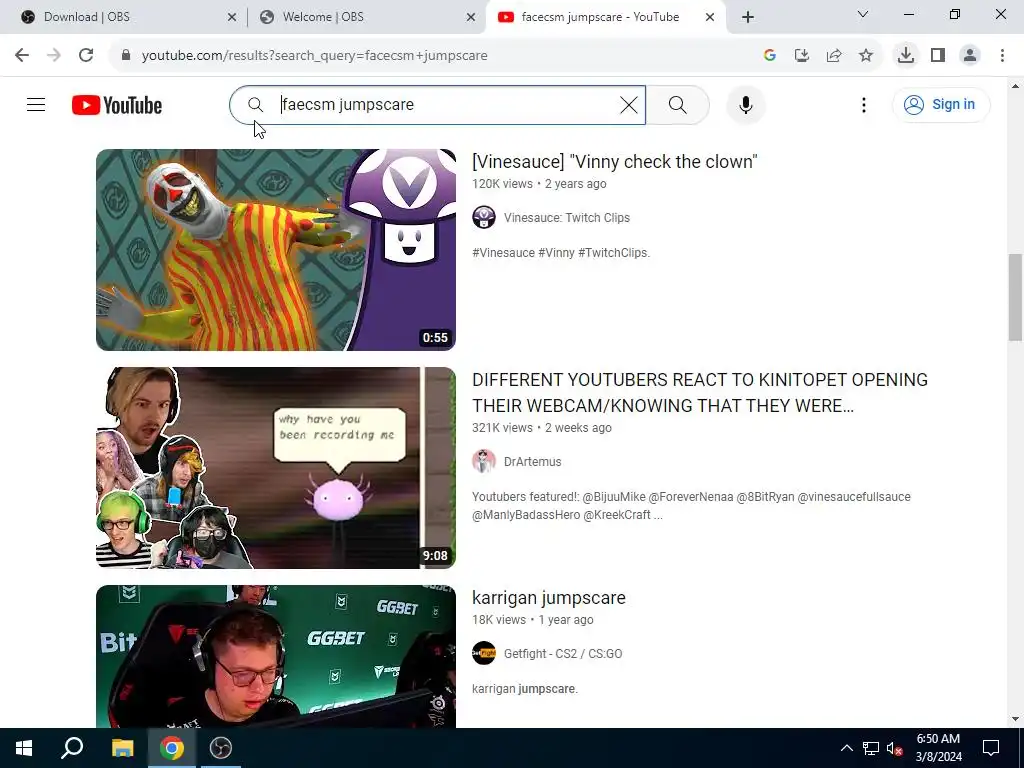Start voice search with microphone
This screenshot has height=768, width=1024.
coord(746,104)
